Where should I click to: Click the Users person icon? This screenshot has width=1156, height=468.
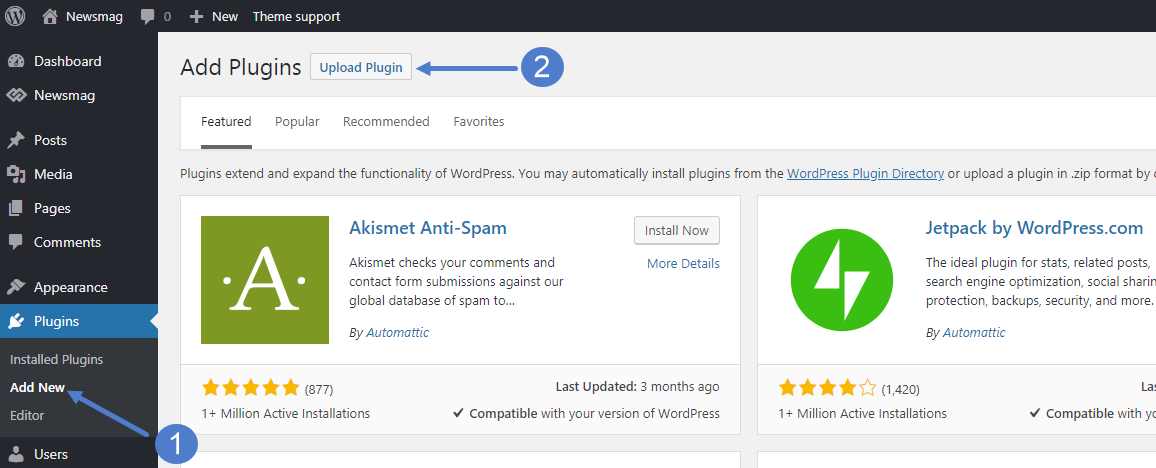tap(16, 454)
